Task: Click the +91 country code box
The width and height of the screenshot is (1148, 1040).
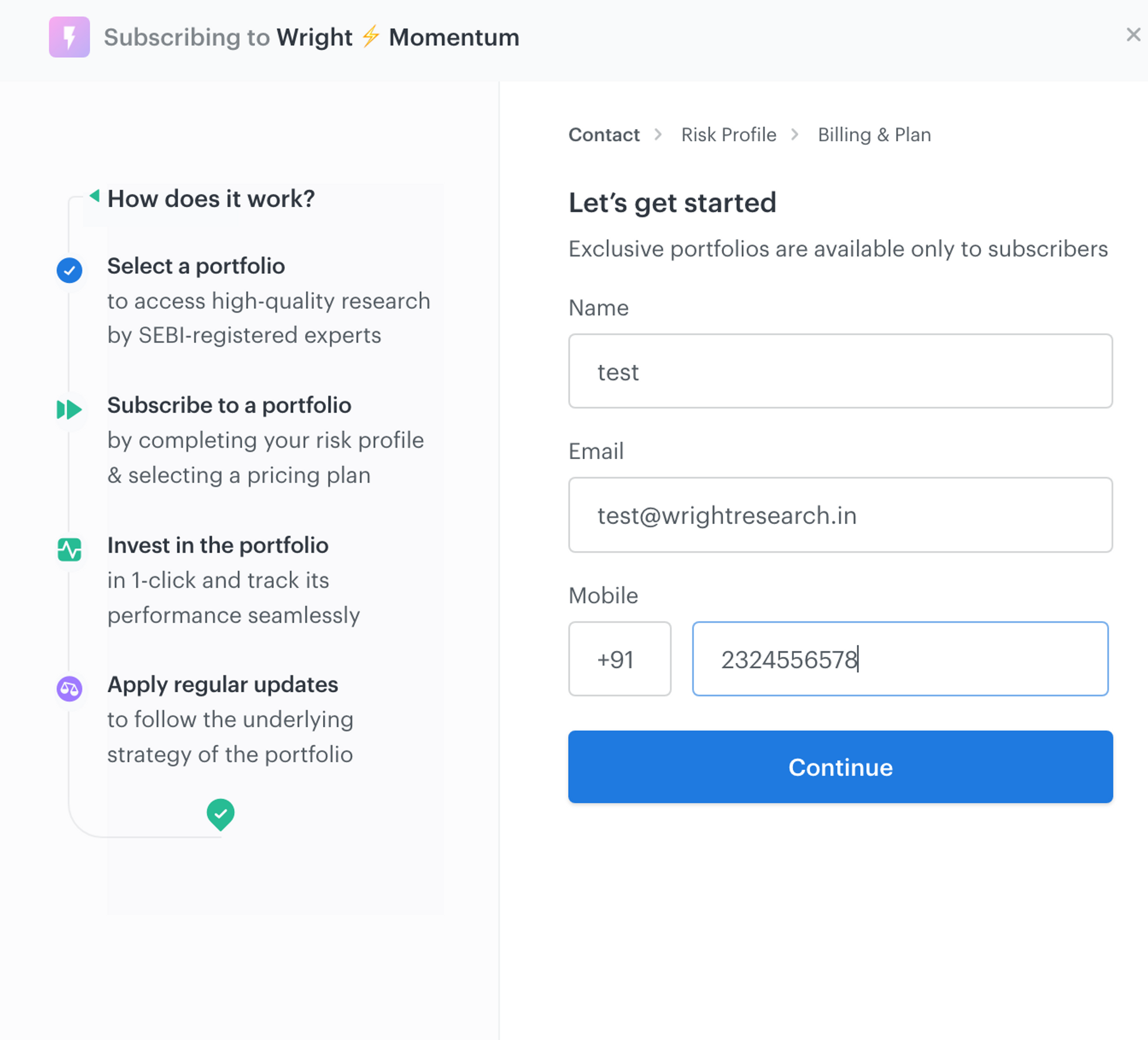Action: (620, 659)
